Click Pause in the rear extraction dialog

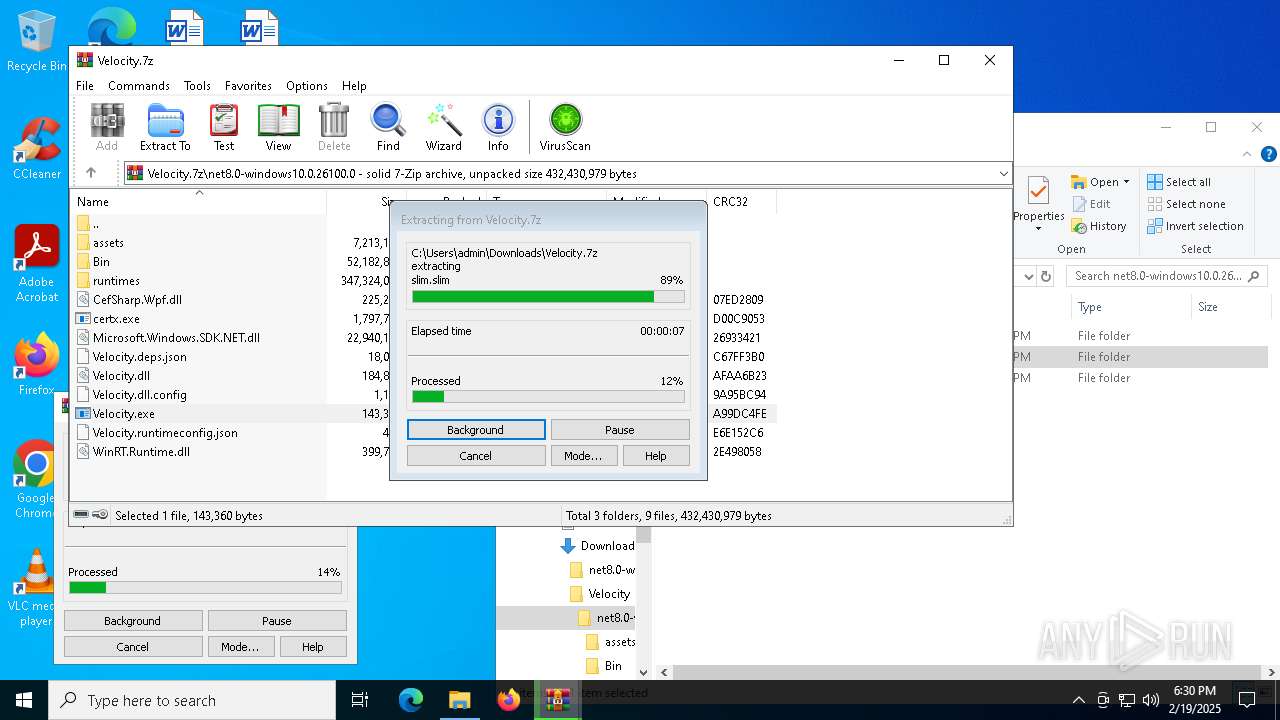[277, 621]
